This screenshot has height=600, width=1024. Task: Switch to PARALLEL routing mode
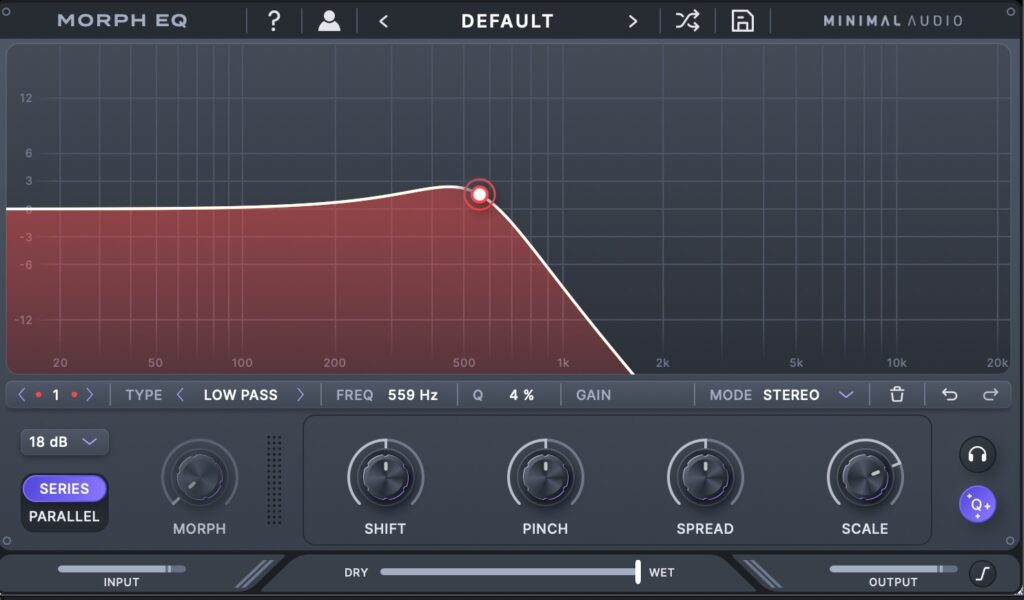tap(63, 517)
